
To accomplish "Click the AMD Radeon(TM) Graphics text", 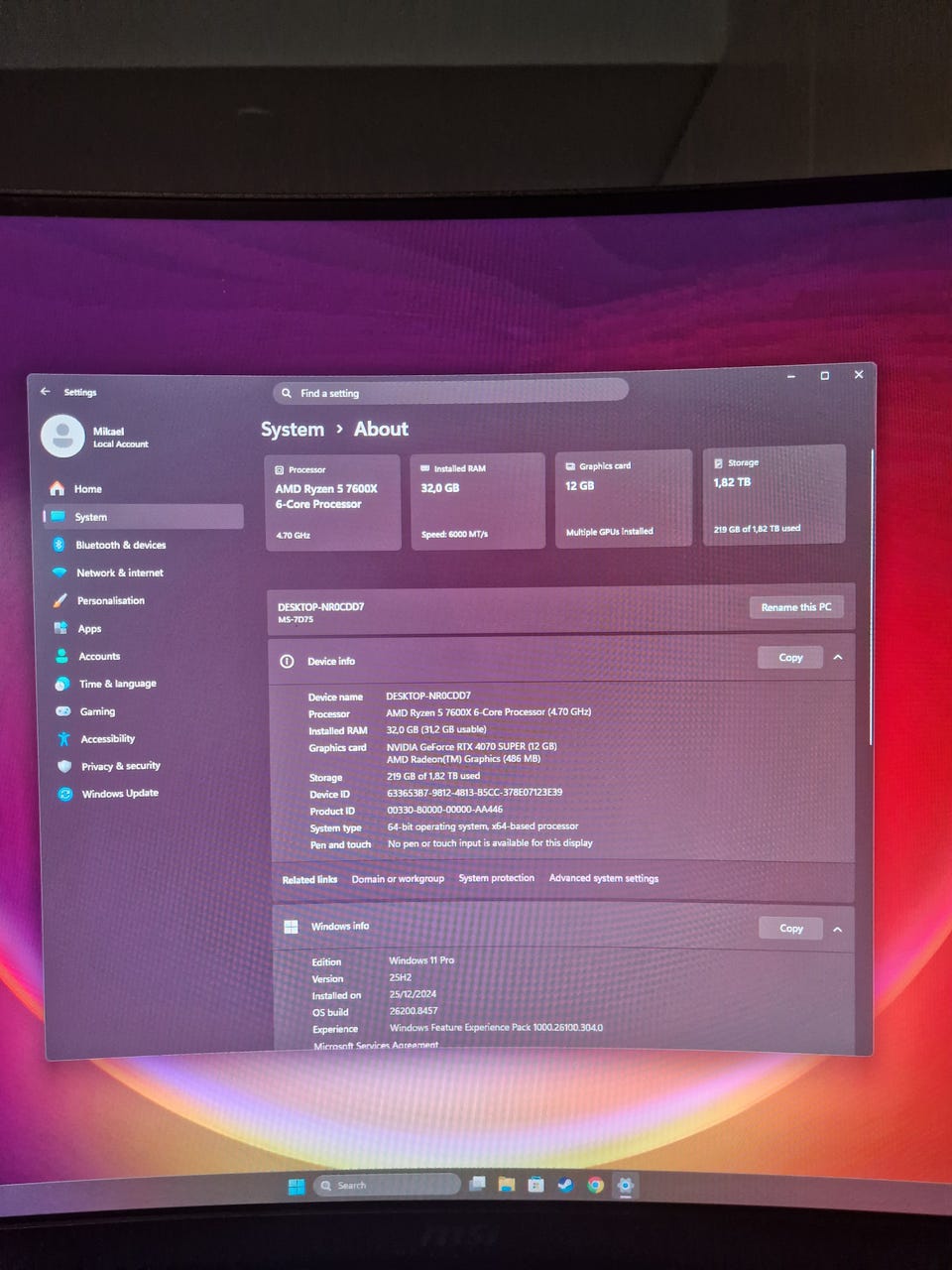I will tap(464, 759).
